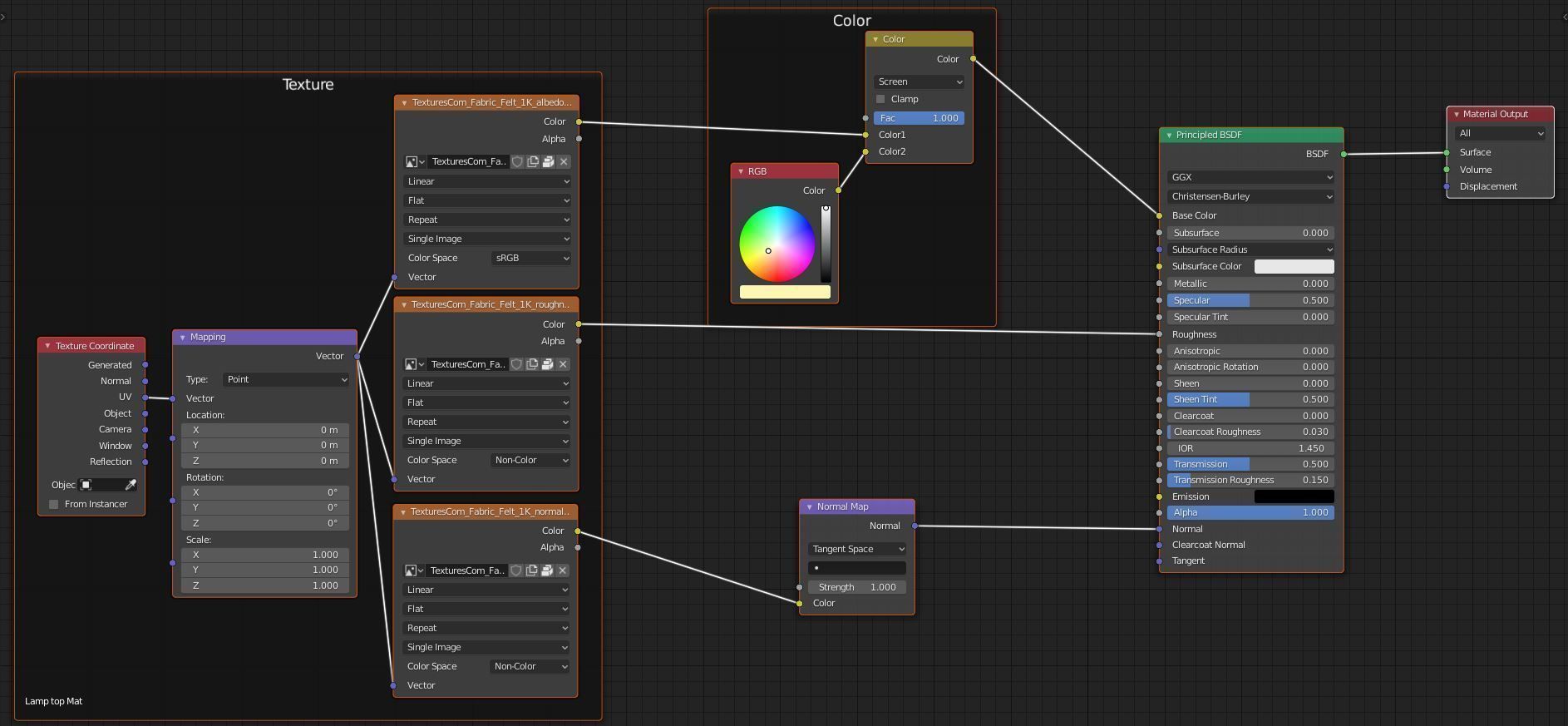
Task: Click Mapping Rotation Z field
Action: point(264,523)
